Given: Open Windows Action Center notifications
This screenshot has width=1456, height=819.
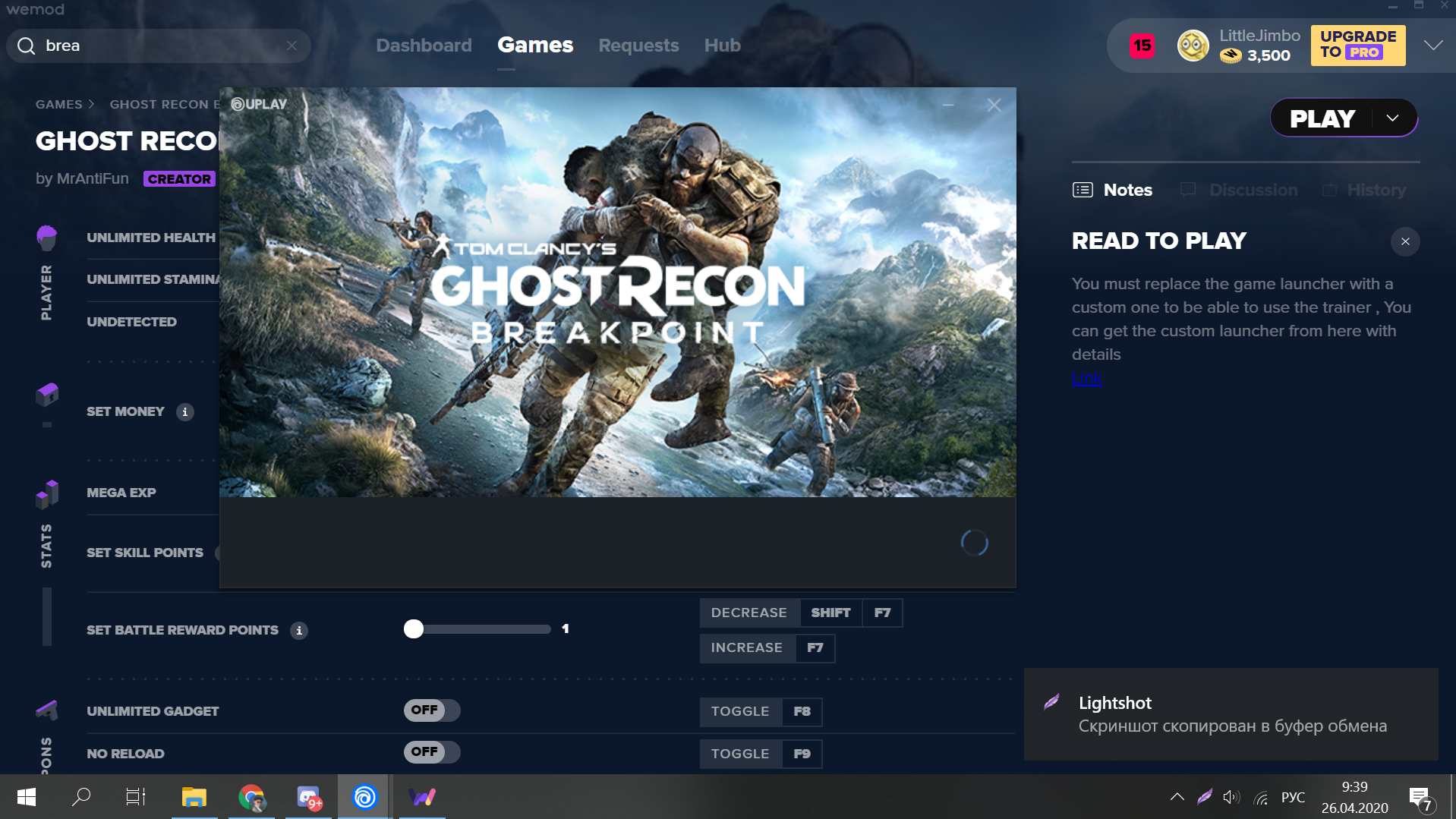Looking at the screenshot, I should (1420, 798).
